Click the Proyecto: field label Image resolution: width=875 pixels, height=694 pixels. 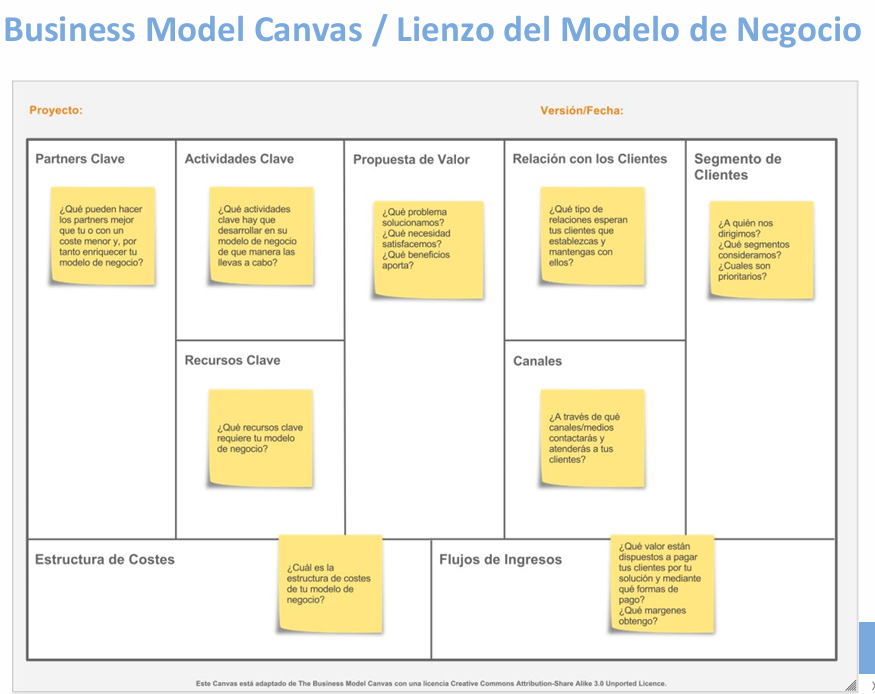click(56, 110)
